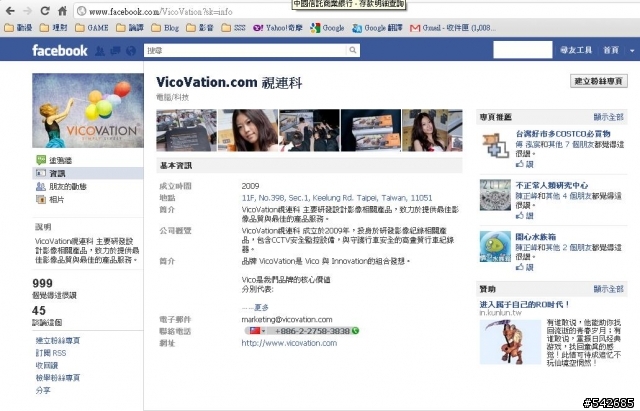The image size is (640, 411).
Task: Open second photo of woman's face
Action: pos(248,130)
